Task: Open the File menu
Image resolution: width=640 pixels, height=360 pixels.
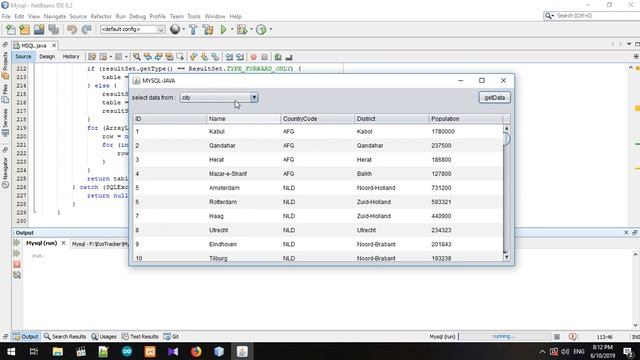Action: click(6, 16)
